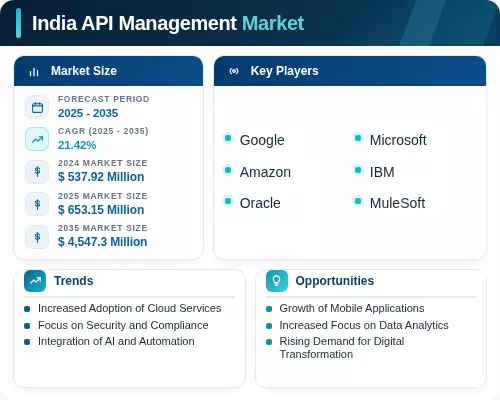Click Increased Focus on Data Analytics
The height and width of the screenshot is (400, 500).
coord(364,325)
